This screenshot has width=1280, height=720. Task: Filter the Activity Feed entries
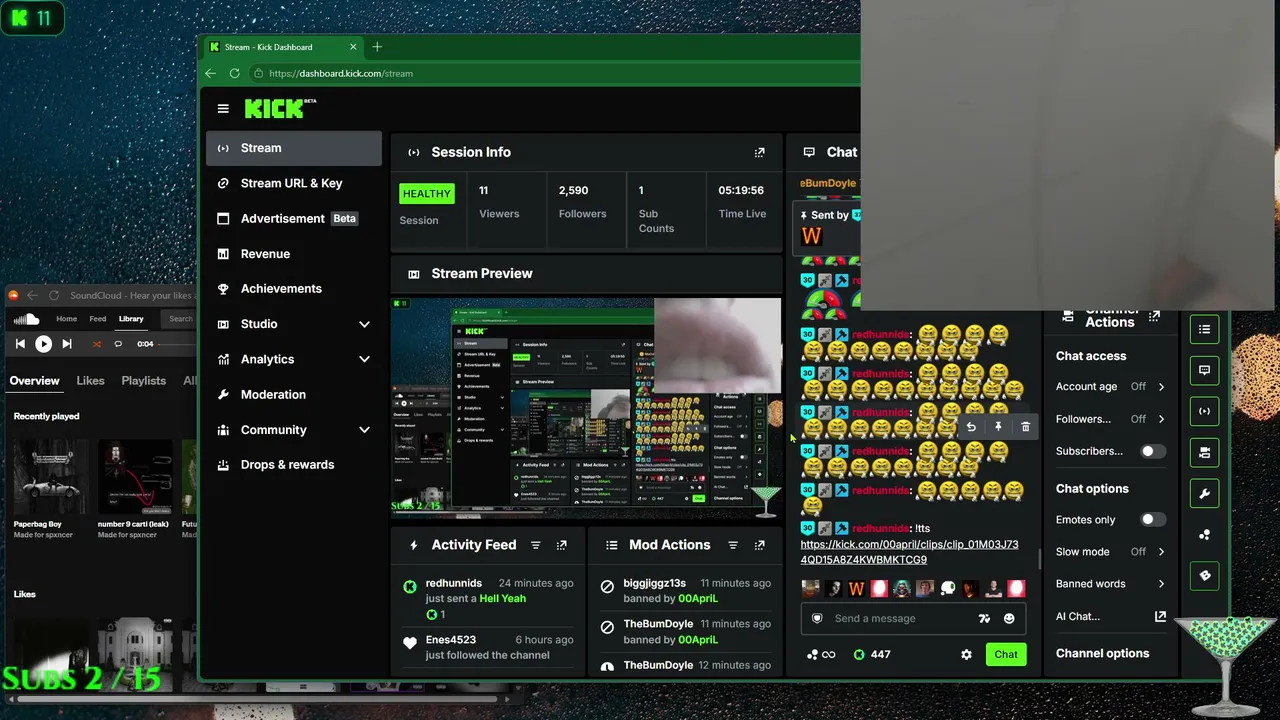(x=536, y=545)
